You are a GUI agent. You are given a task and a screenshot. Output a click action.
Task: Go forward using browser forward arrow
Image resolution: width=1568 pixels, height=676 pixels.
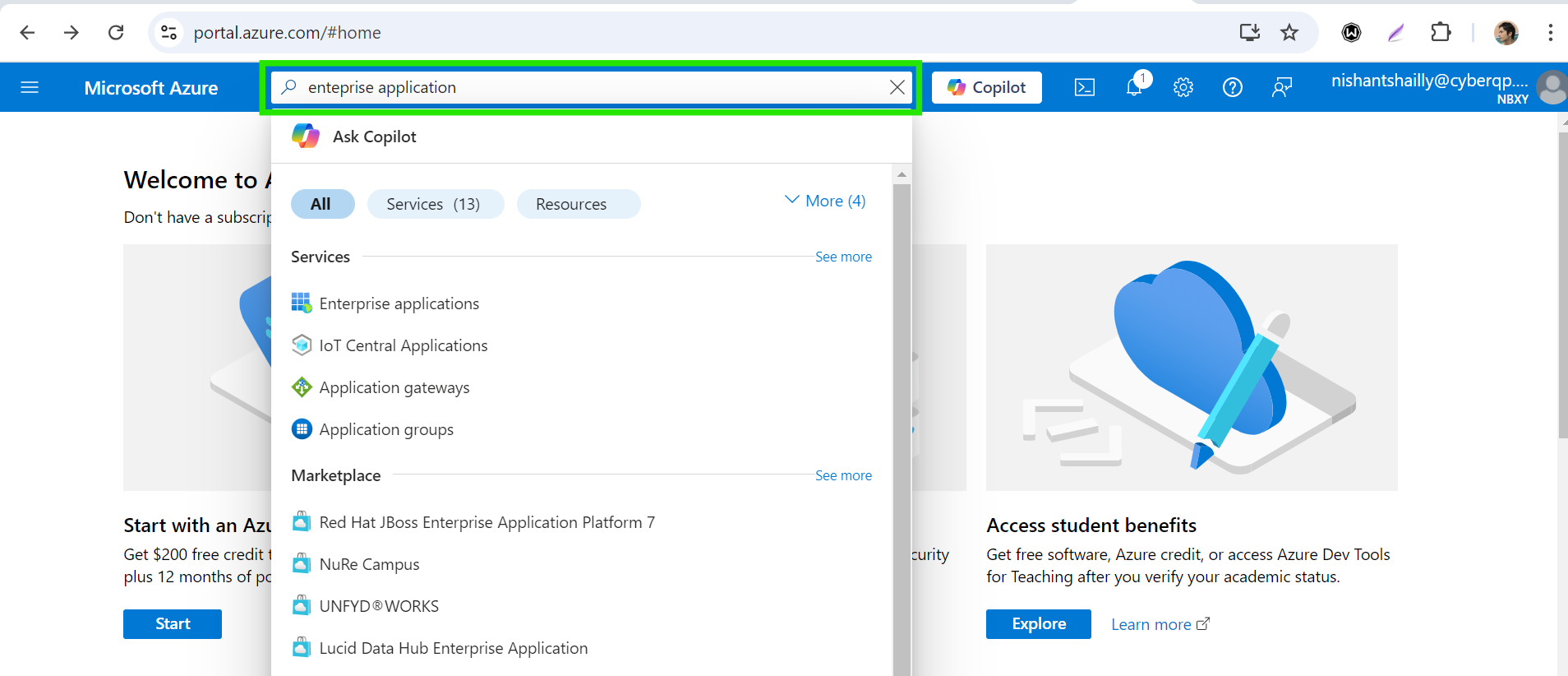tap(71, 32)
